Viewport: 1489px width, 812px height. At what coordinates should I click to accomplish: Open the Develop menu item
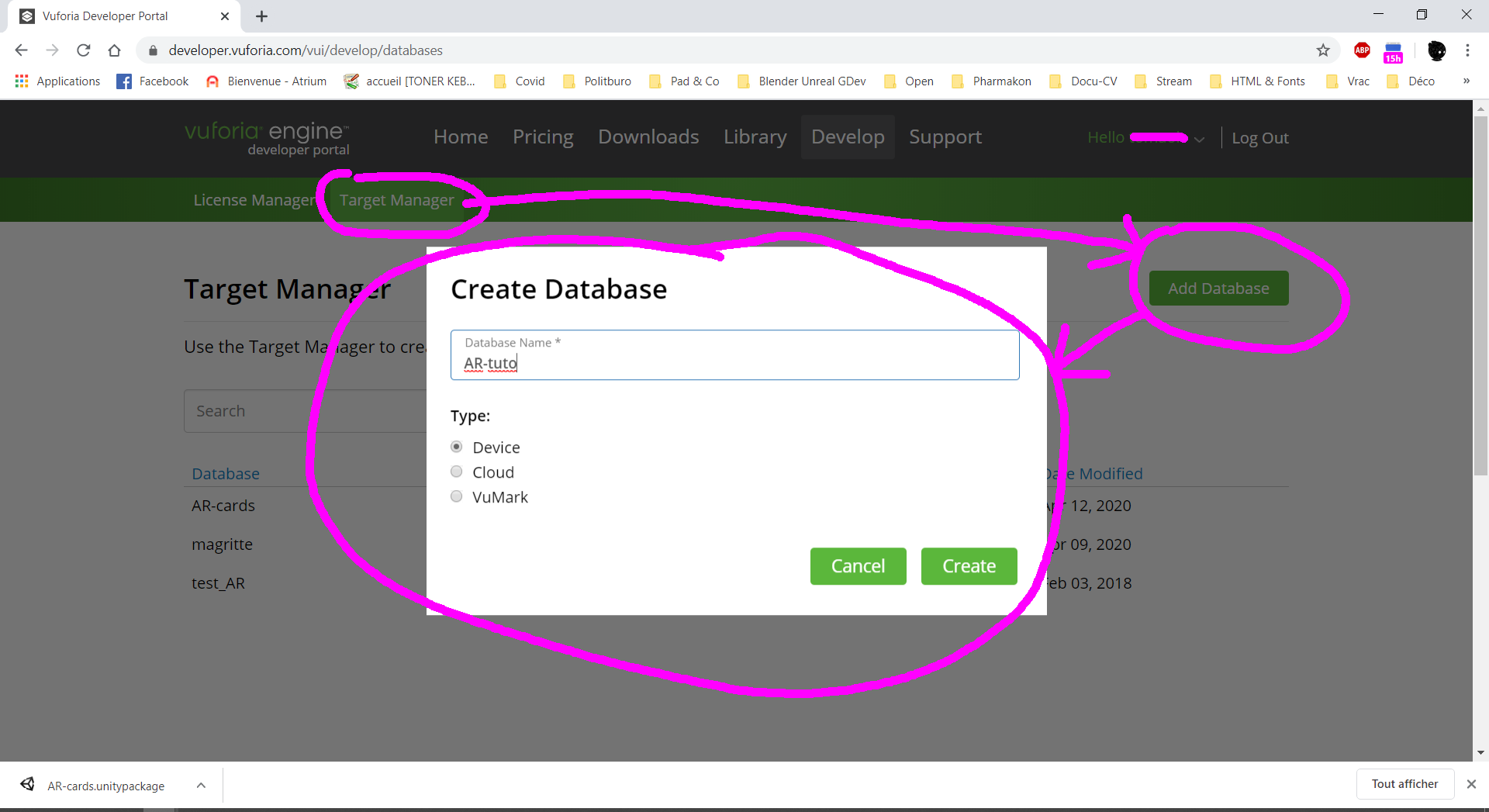coord(848,137)
